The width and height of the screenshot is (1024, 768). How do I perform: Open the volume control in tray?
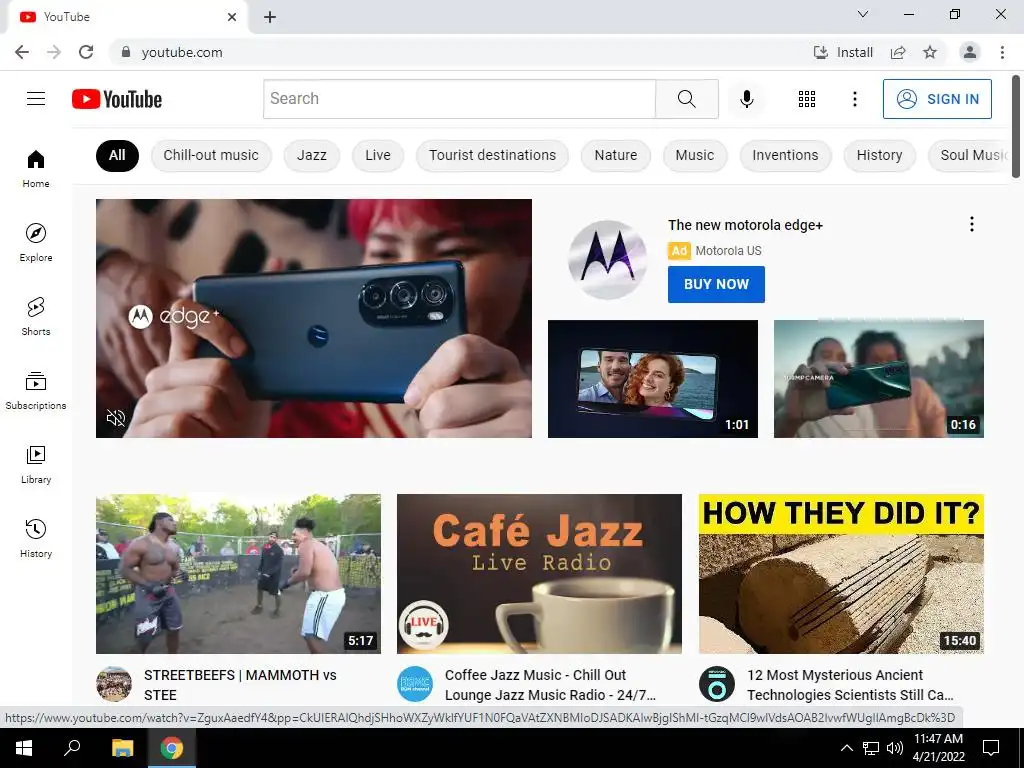tap(895, 748)
